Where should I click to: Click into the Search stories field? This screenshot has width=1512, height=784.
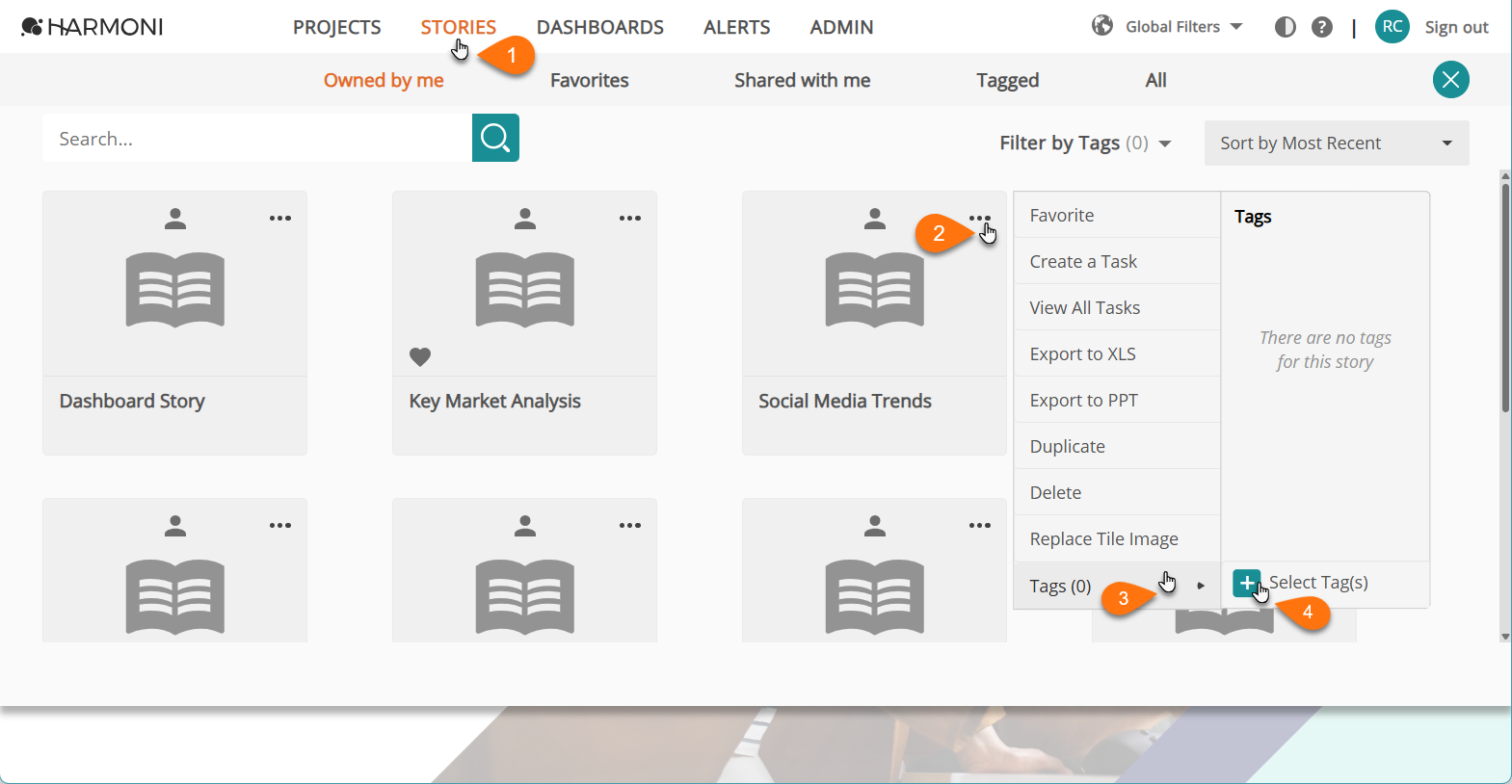(x=256, y=139)
